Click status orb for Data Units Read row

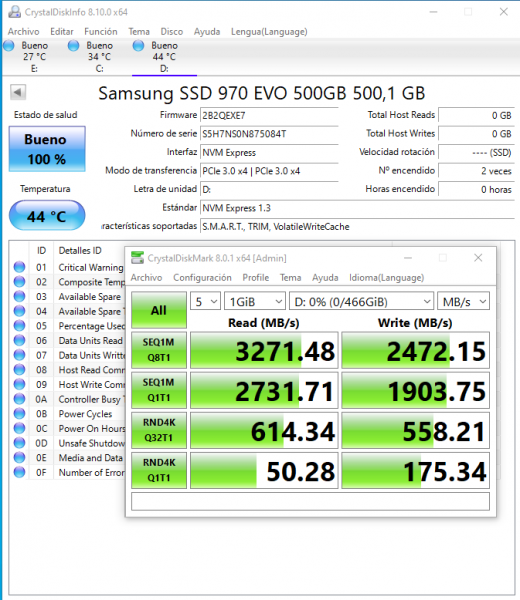click(x=20, y=340)
